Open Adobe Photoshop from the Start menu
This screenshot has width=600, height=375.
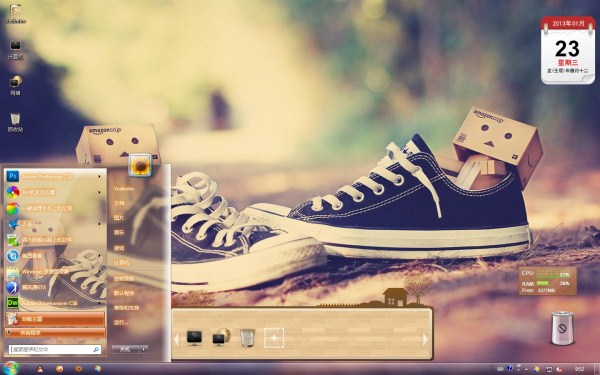click(x=54, y=176)
